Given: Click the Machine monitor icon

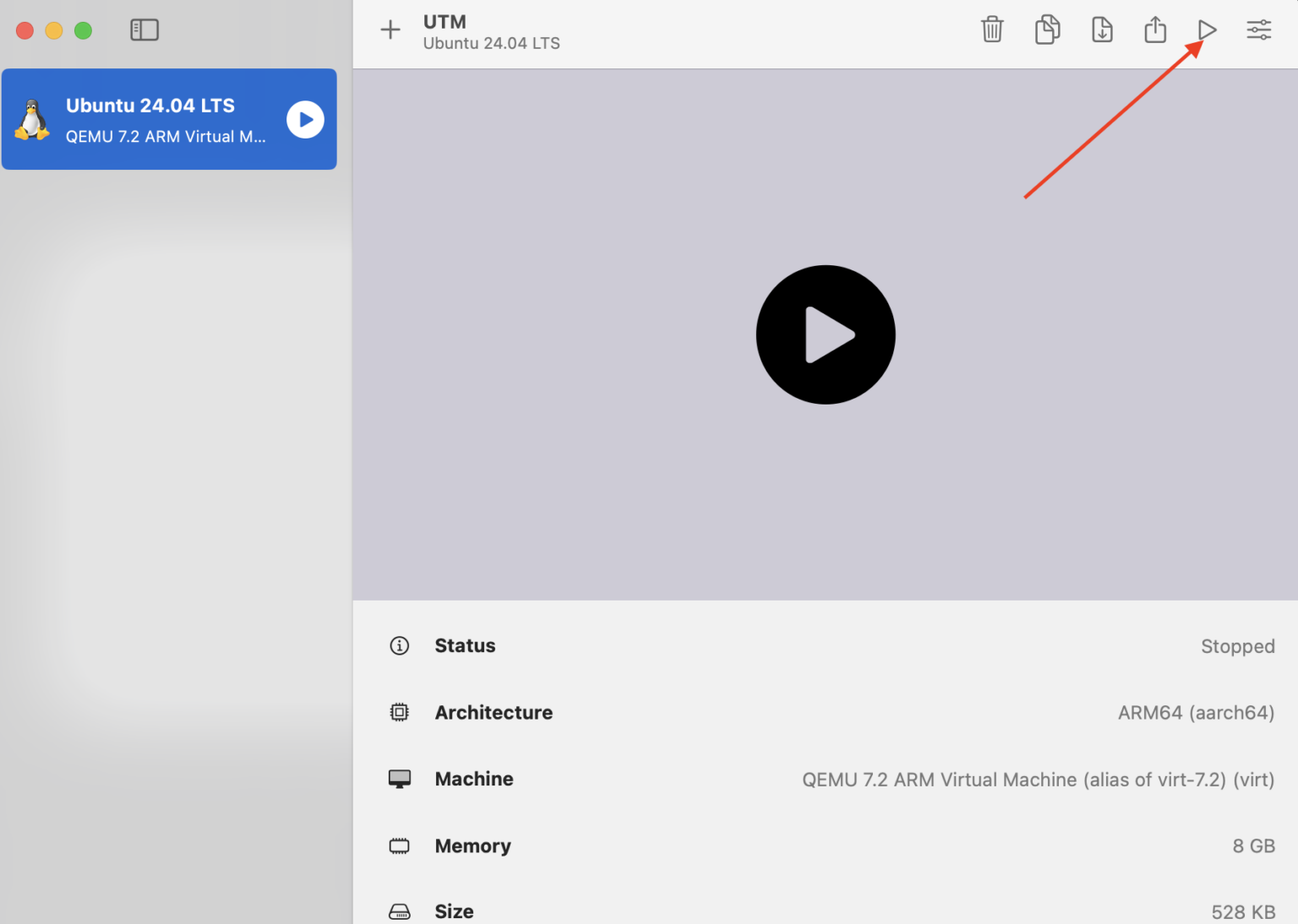Looking at the screenshot, I should [399, 779].
